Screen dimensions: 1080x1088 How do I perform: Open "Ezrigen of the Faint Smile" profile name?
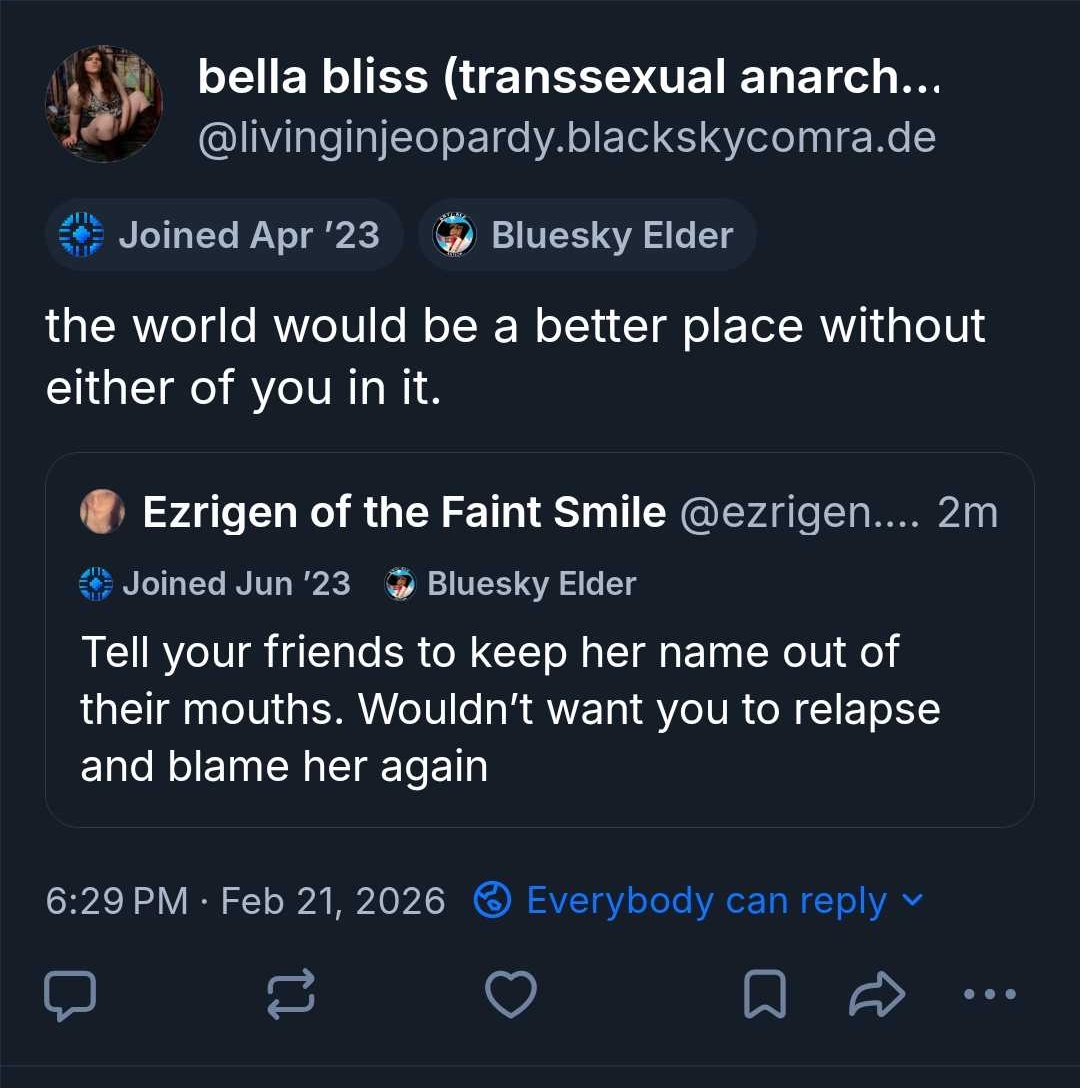point(404,513)
